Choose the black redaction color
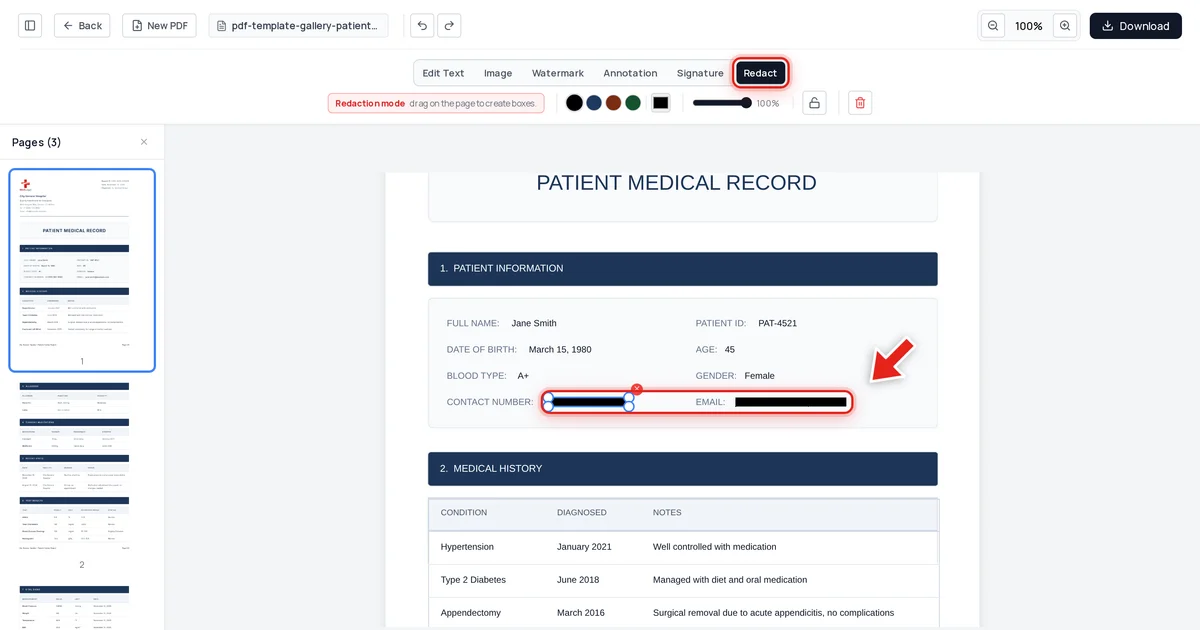1200x630 pixels. [x=574, y=103]
